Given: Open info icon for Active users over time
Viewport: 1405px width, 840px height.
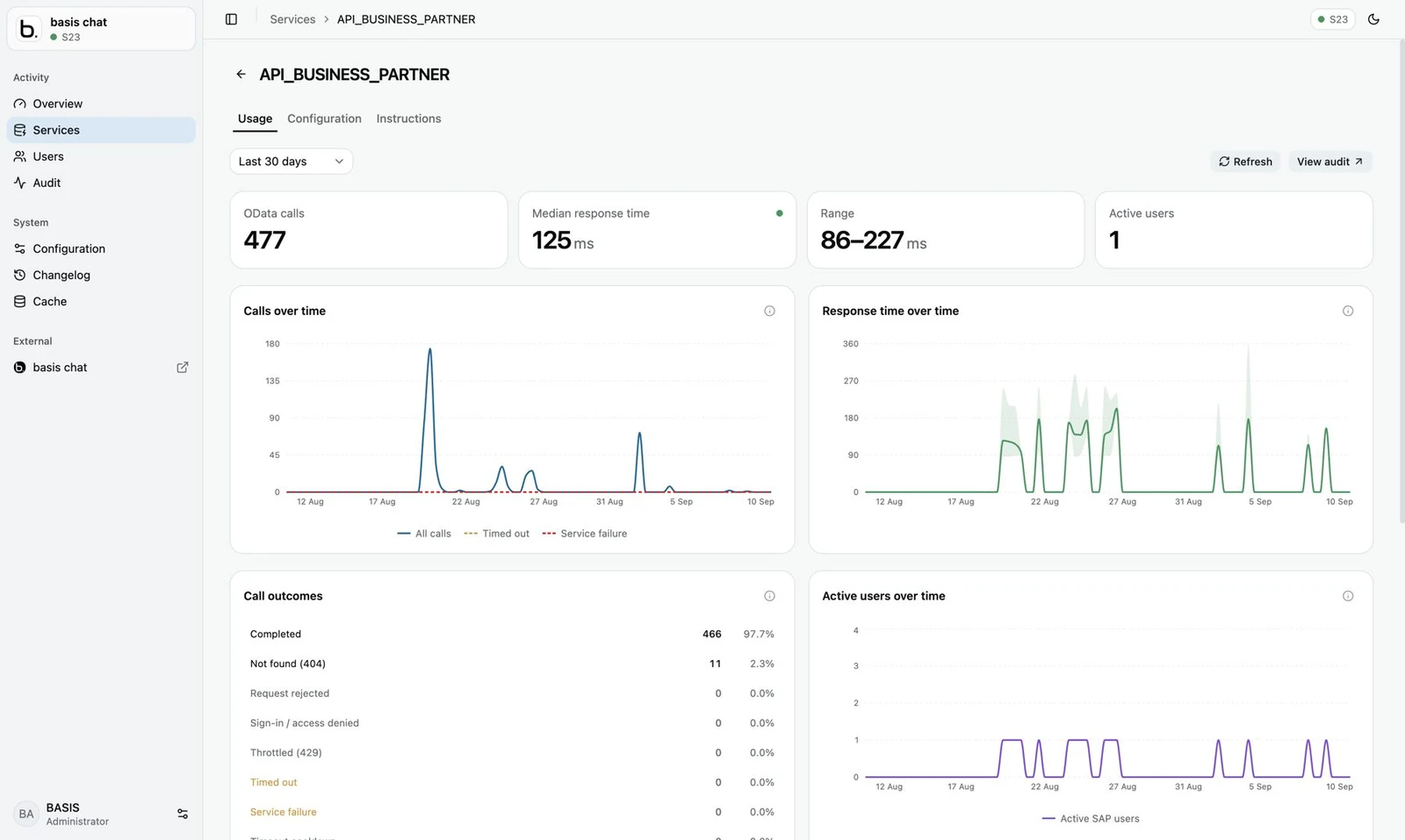Looking at the screenshot, I should (1348, 596).
